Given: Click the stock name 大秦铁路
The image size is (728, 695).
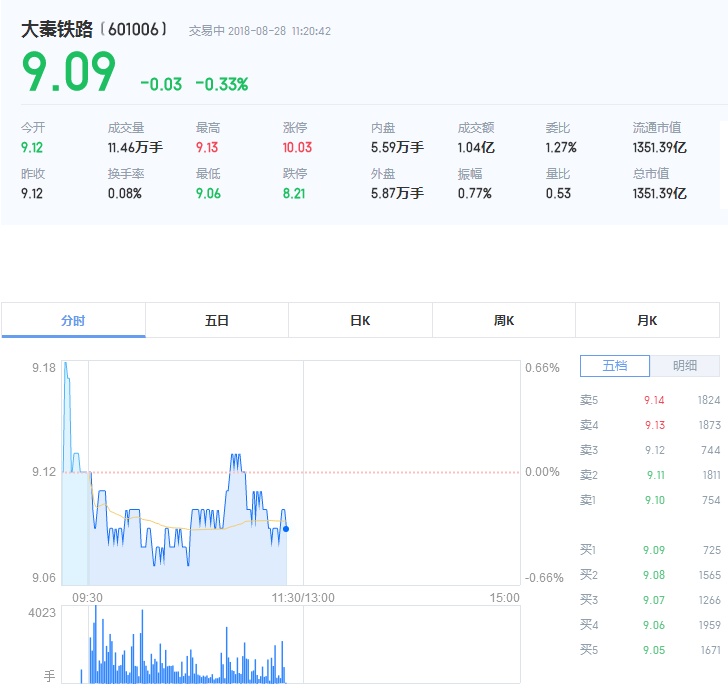Looking at the screenshot, I should pos(57,29).
